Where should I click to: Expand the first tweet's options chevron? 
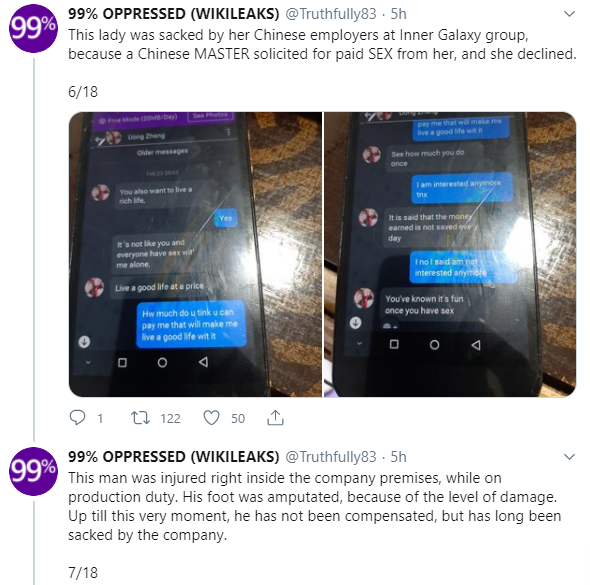[x=570, y=14]
